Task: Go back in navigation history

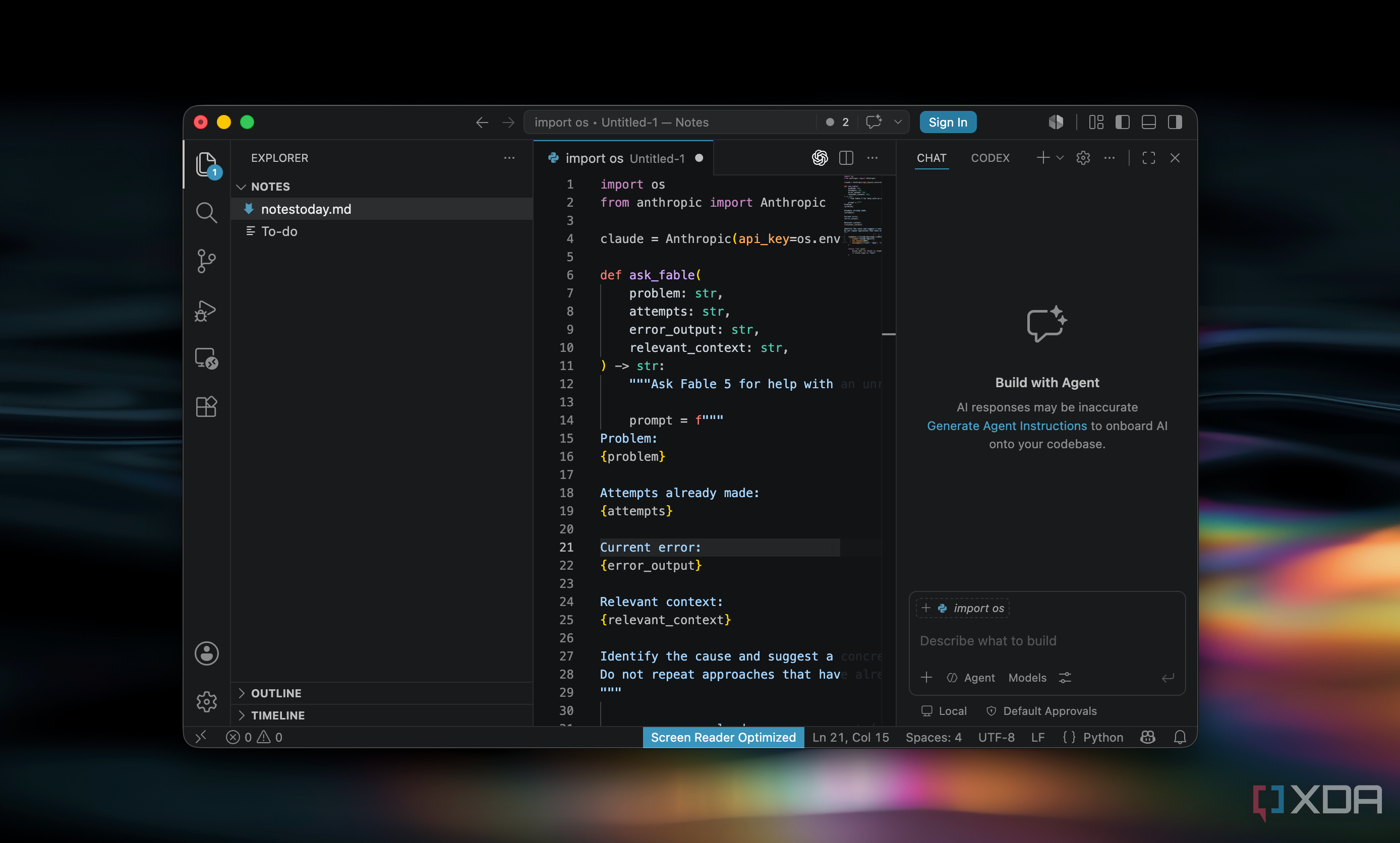Action: [x=482, y=122]
